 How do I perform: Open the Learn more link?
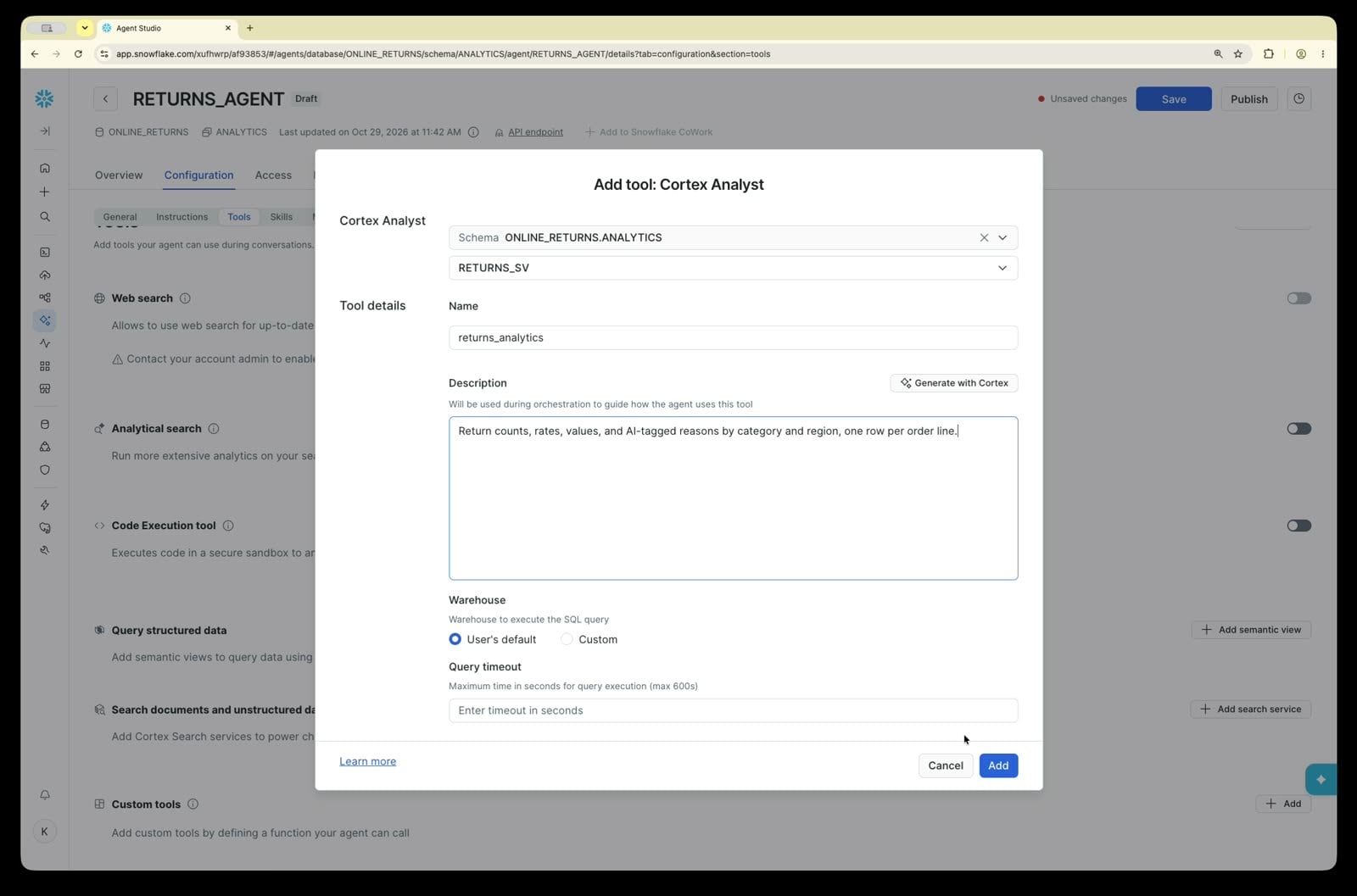tap(367, 761)
